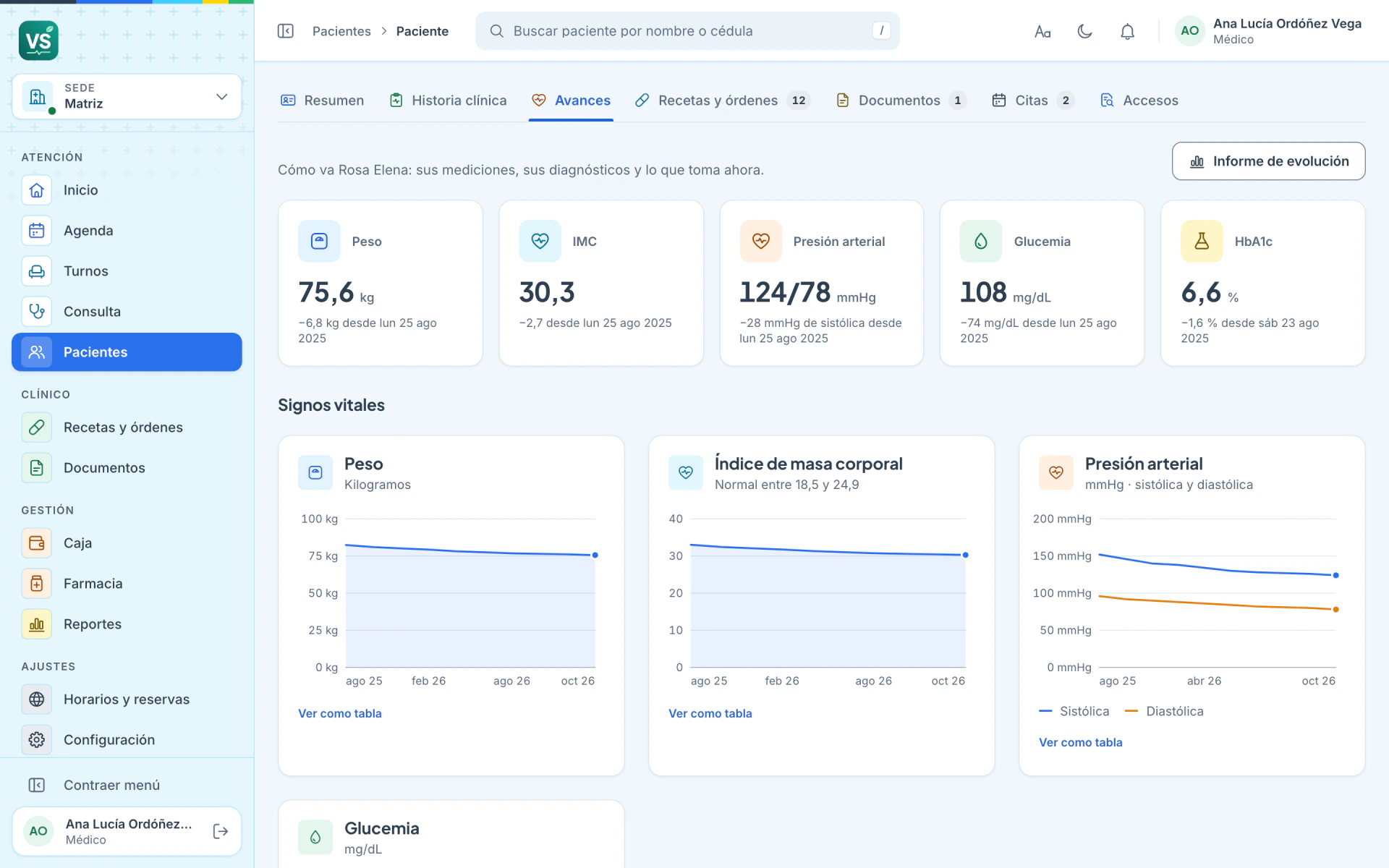Open user profile Ana Lucía in header

[1269, 31]
